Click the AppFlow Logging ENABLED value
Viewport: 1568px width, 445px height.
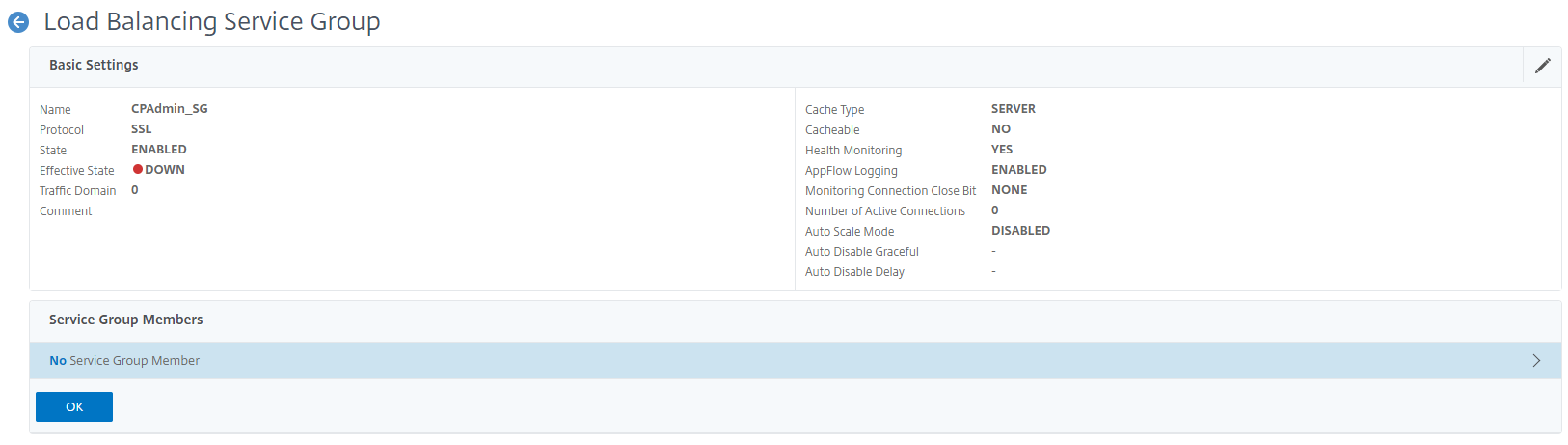pos(1019,170)
